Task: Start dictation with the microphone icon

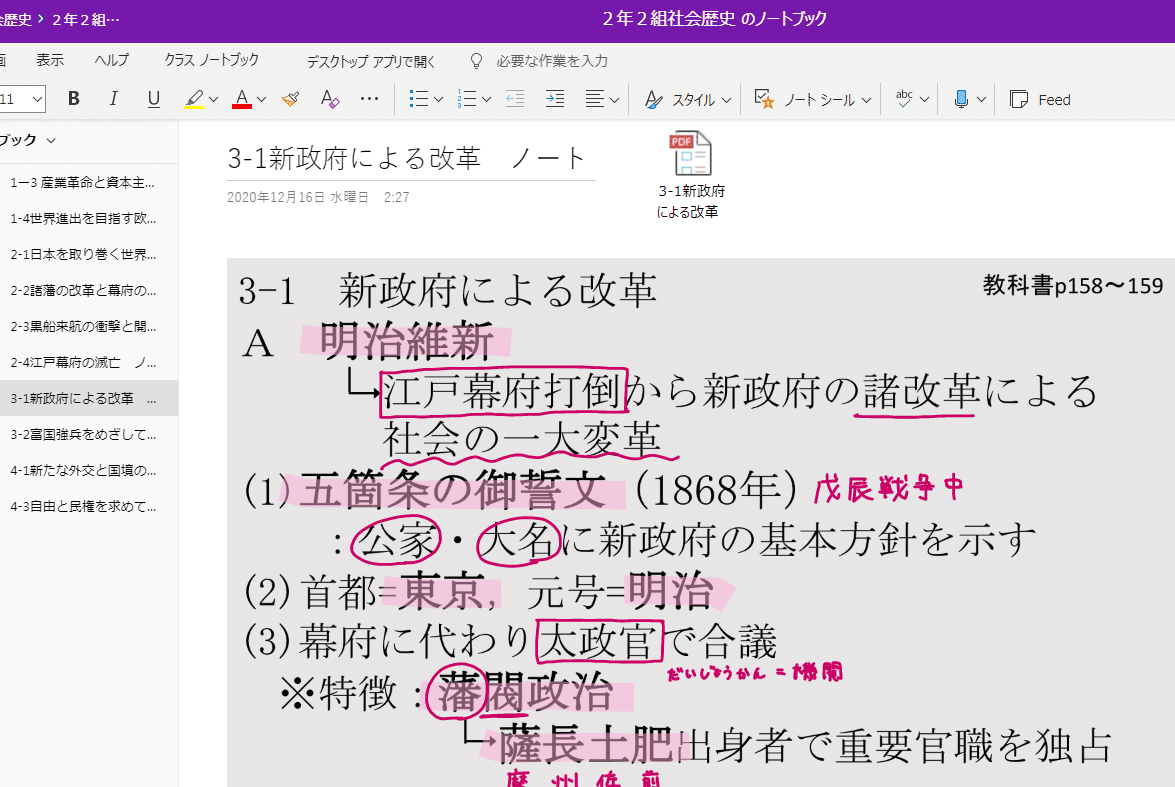Action: [x=961, y=99]
